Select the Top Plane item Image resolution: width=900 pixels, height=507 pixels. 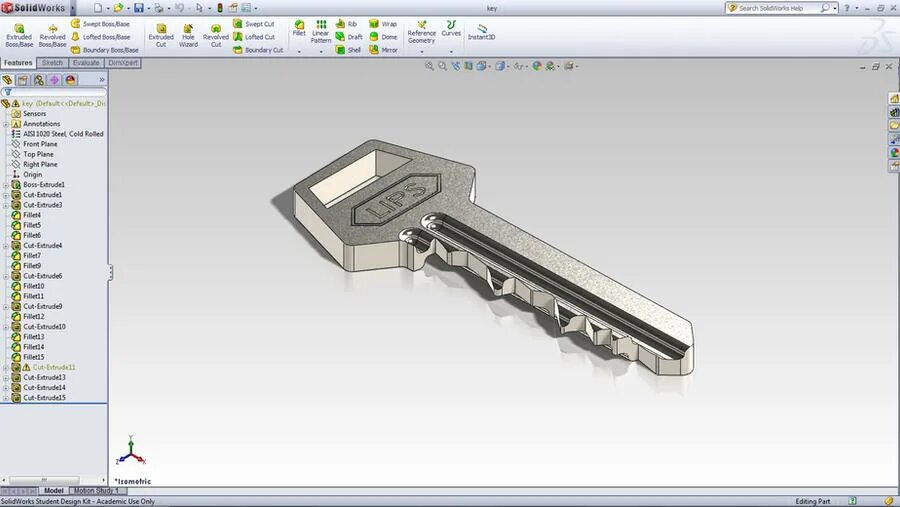38,154
